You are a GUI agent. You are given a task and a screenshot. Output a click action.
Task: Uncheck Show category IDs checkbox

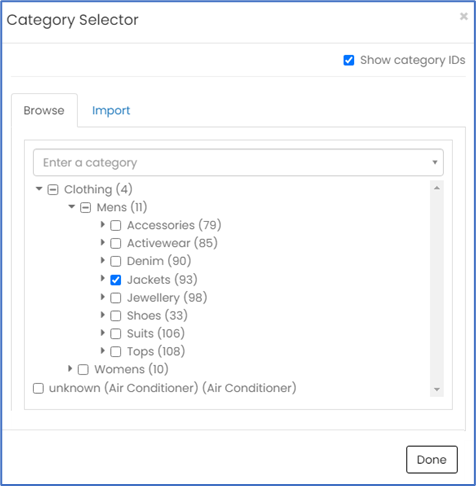pyautogui.click(x=349, y=60)
